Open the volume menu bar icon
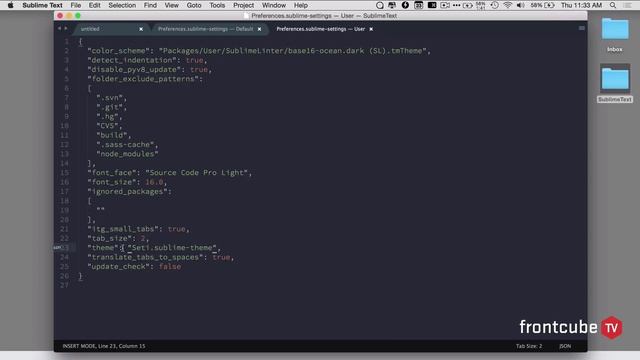The height and width of the screenshot is (360, 640). (520, 5)
